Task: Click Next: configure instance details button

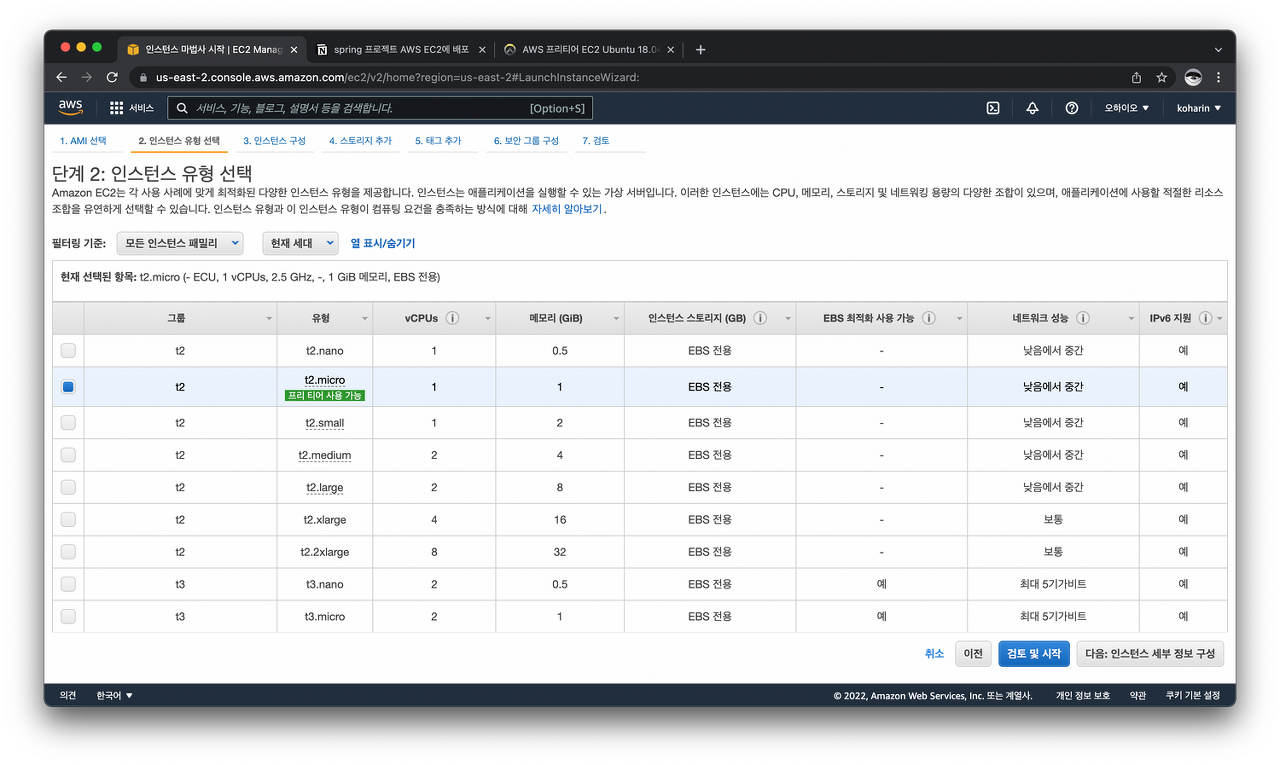Action: click(x=1150, y=653)
